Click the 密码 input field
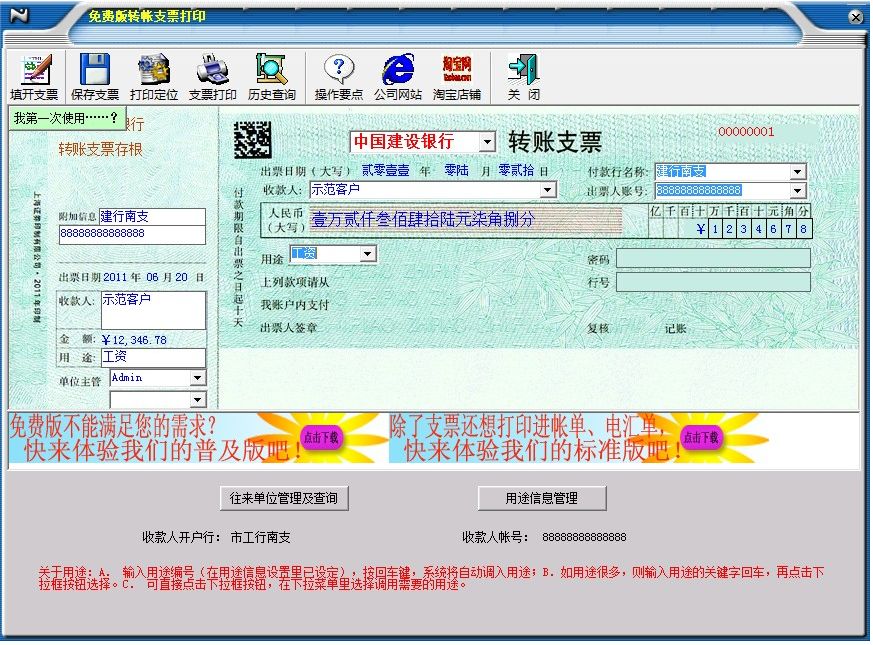Viewport: 873px width, 645px height. [x=713, y=259]
